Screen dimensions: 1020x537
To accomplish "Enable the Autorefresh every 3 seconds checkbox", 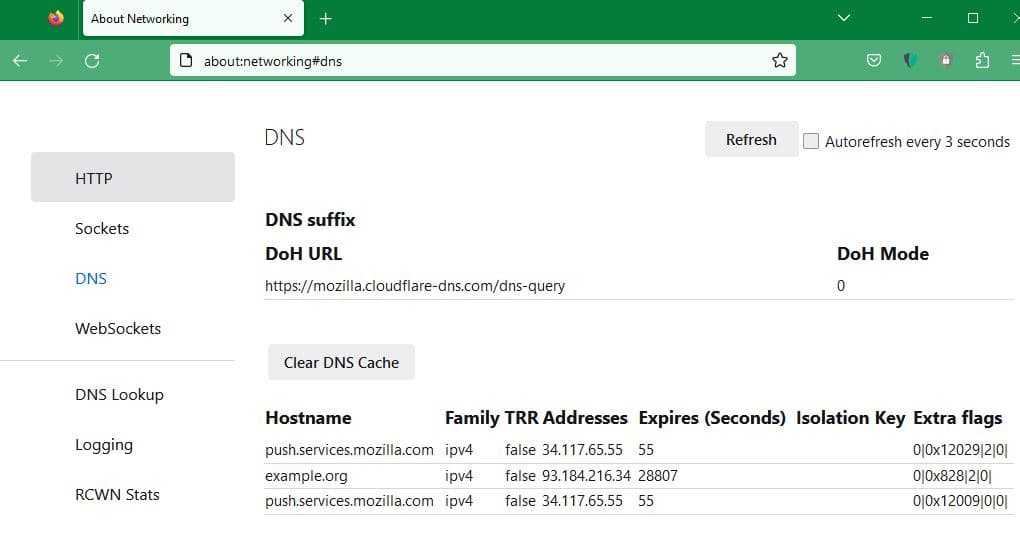I will (x=811, y=141).
